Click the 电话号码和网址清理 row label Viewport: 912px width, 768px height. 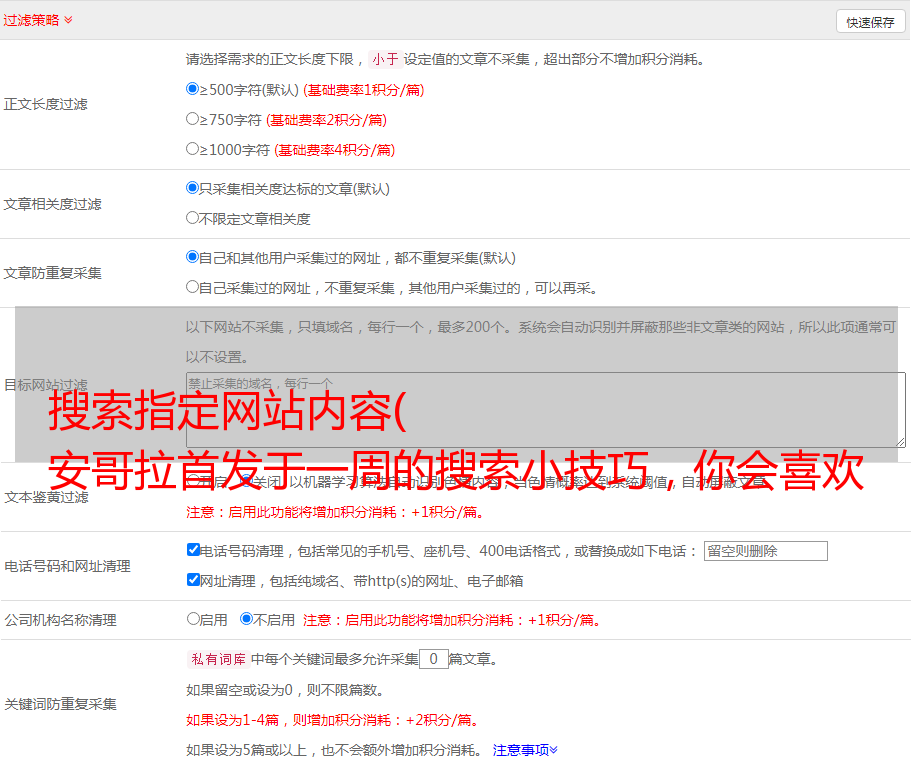(x=67, y=566)
